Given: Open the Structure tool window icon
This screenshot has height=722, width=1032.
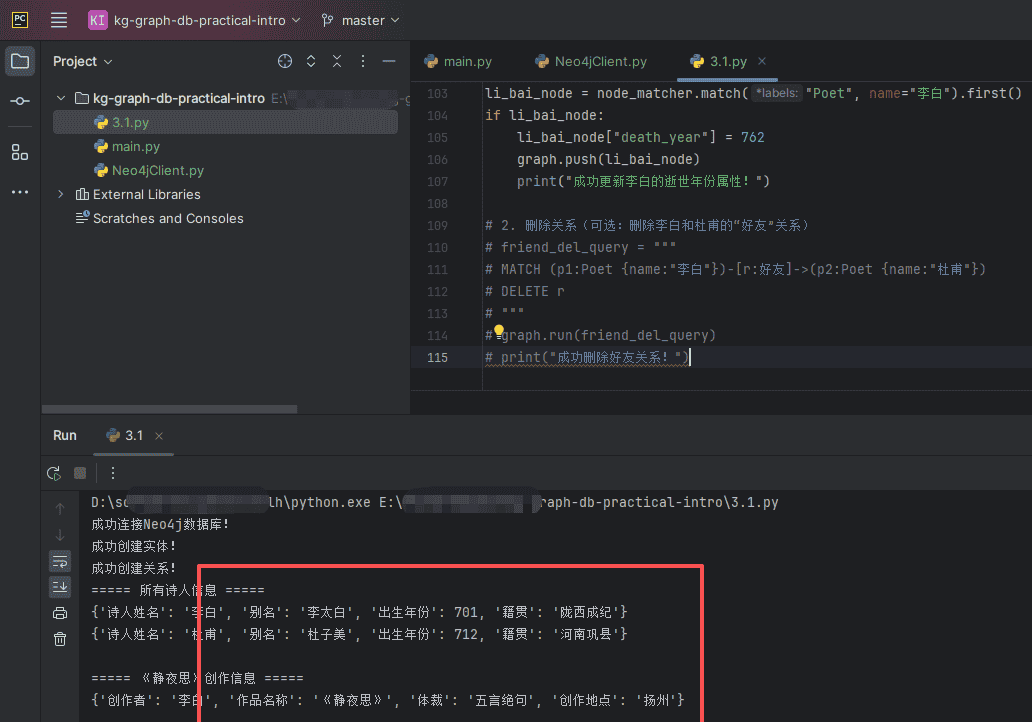Looking at the screenshot, I should [19, 152].
